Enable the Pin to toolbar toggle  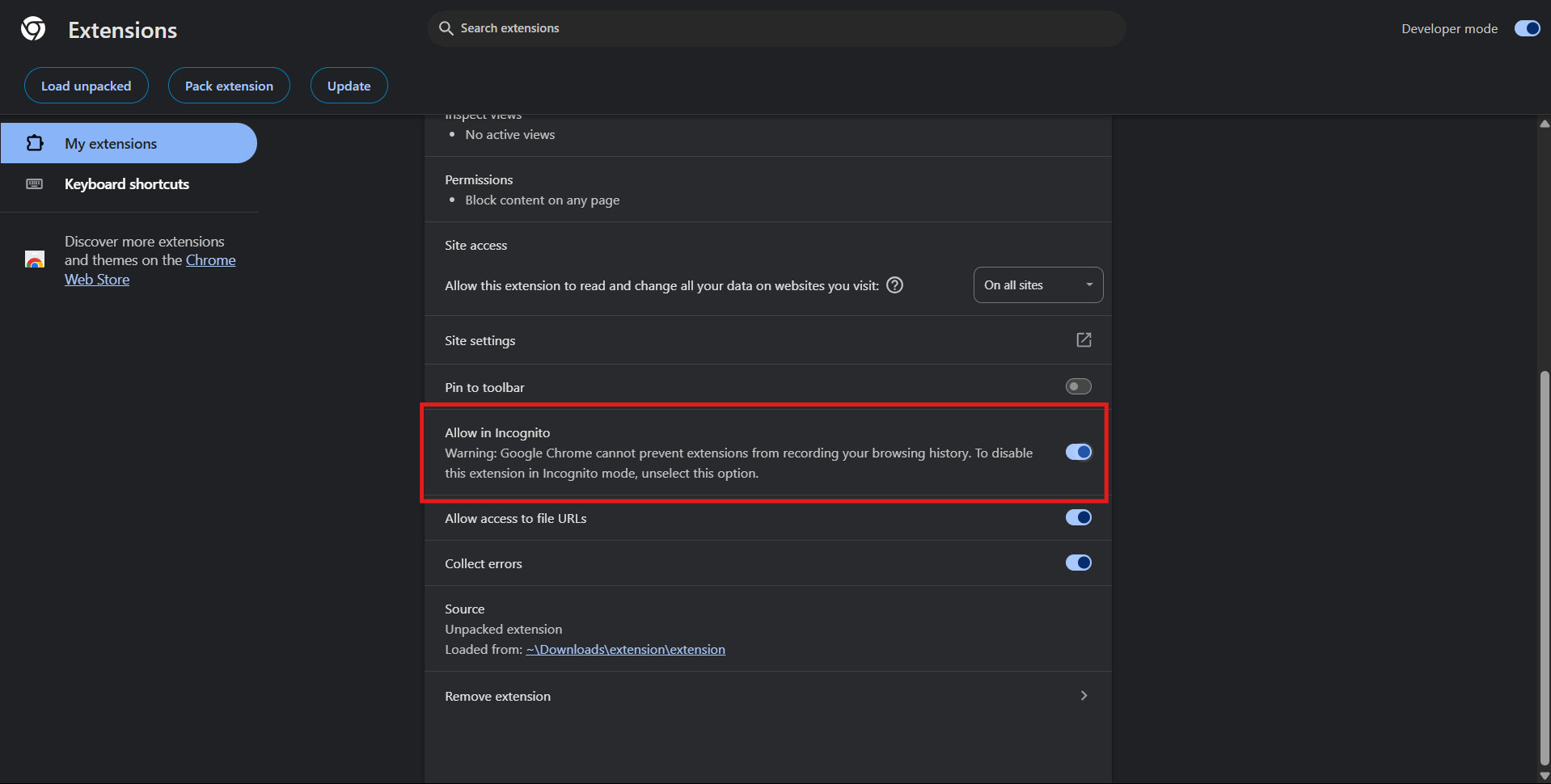coord(1078,387)
